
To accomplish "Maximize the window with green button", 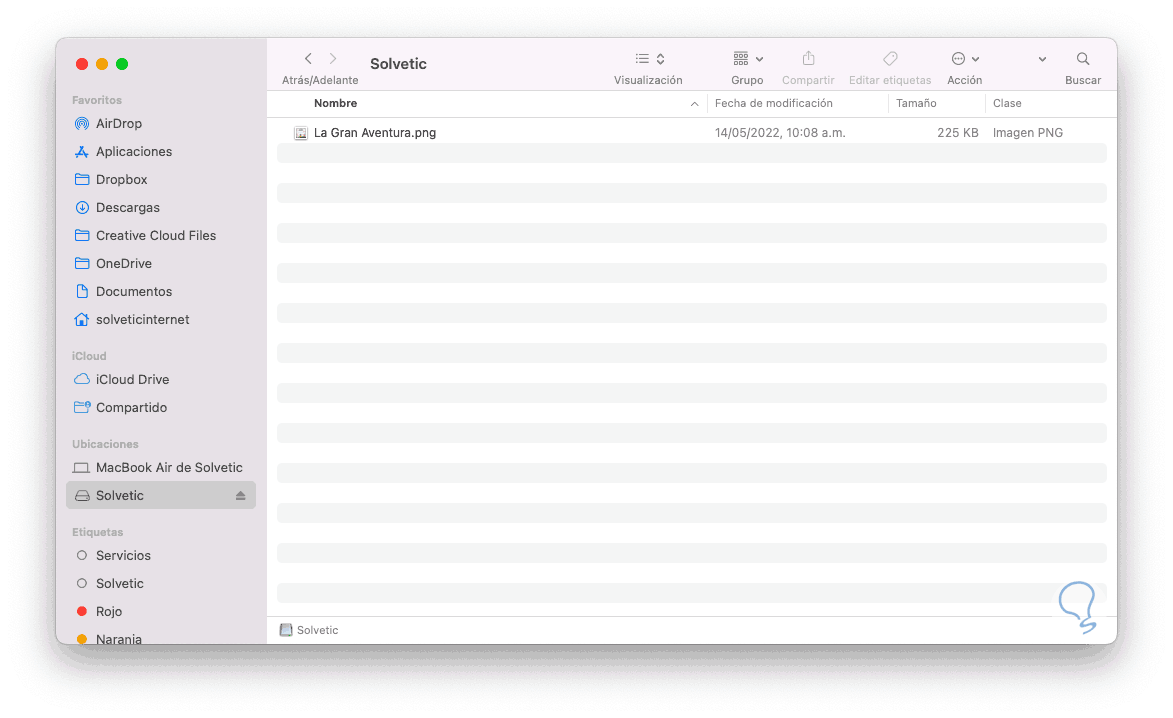I will pyautogui.click(x=122, y=64).
